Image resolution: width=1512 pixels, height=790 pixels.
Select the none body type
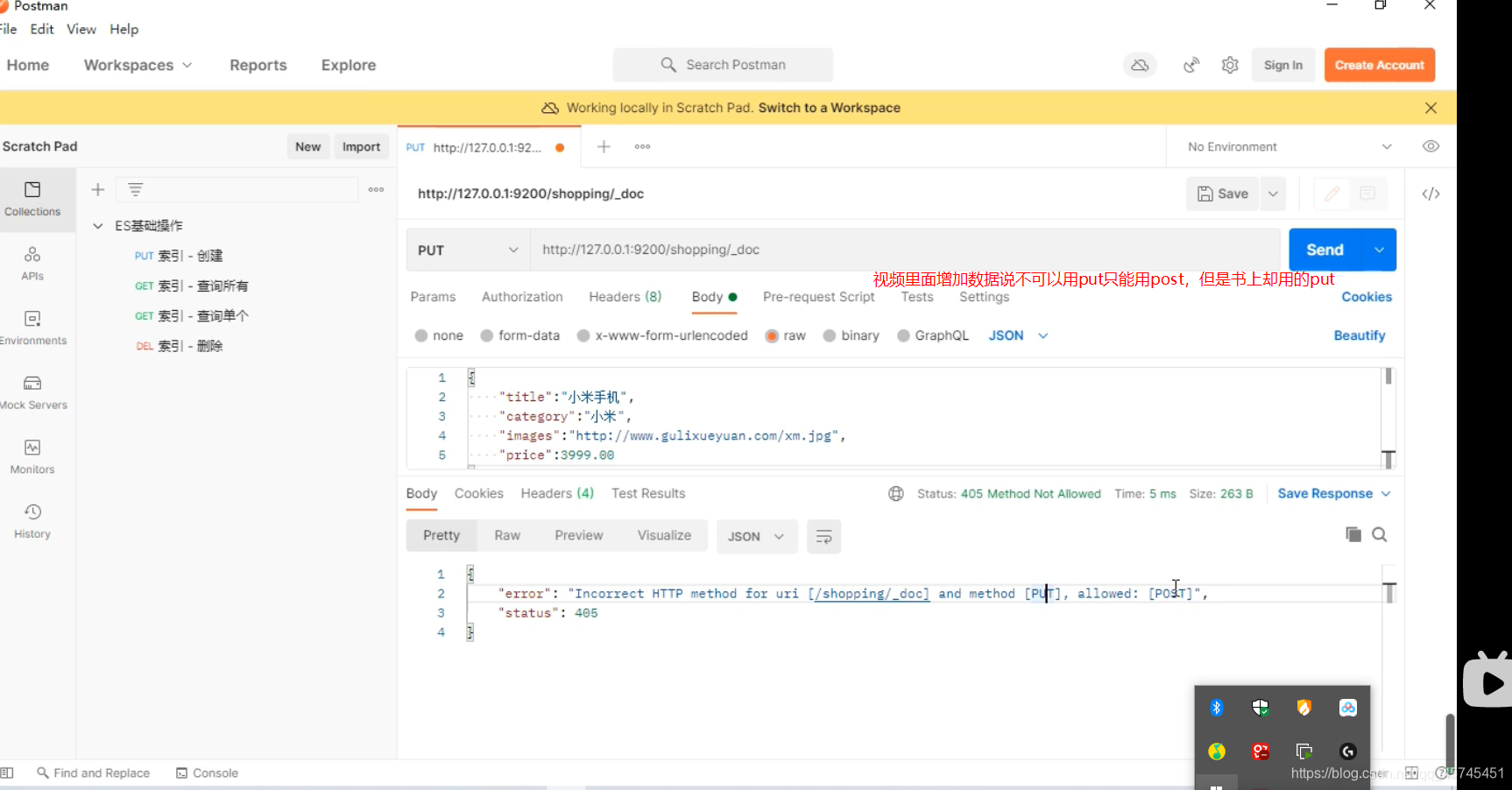439,335
